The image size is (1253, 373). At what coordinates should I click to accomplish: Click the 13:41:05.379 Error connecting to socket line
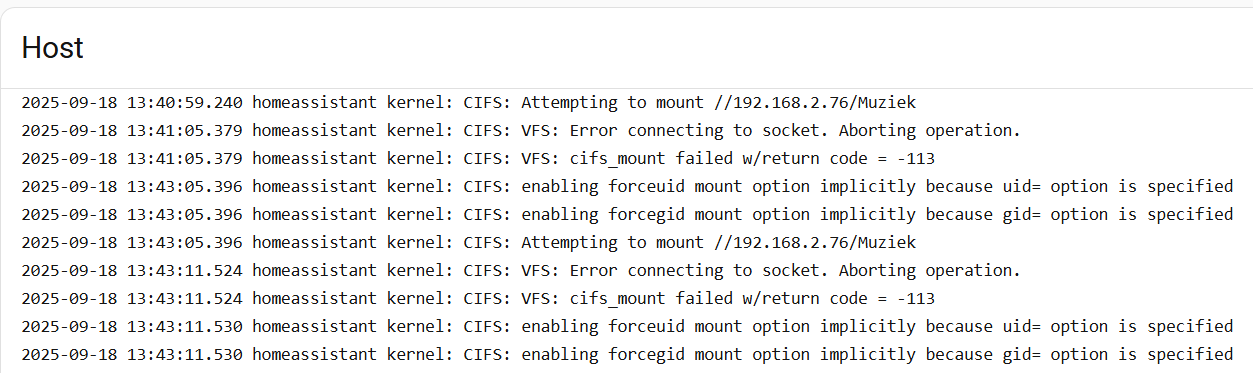[521, 130]
